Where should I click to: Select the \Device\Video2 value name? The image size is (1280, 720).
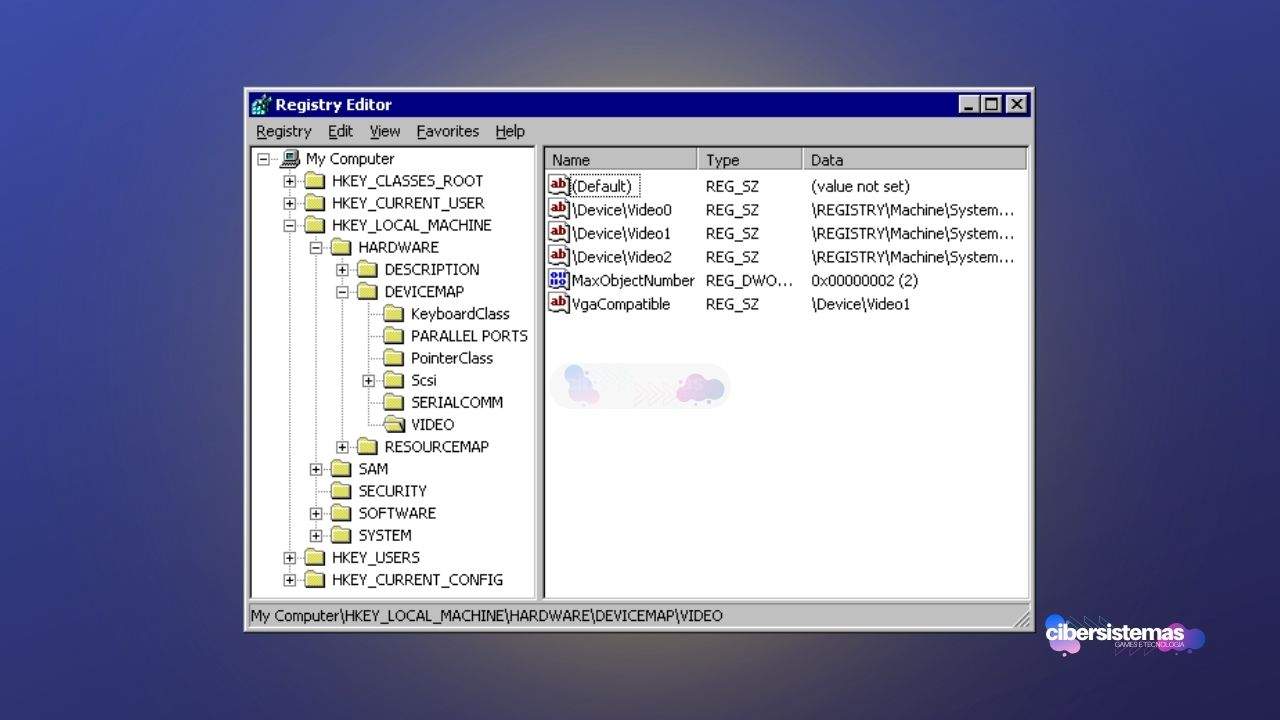pyautogui.click(x=622, y=257)
